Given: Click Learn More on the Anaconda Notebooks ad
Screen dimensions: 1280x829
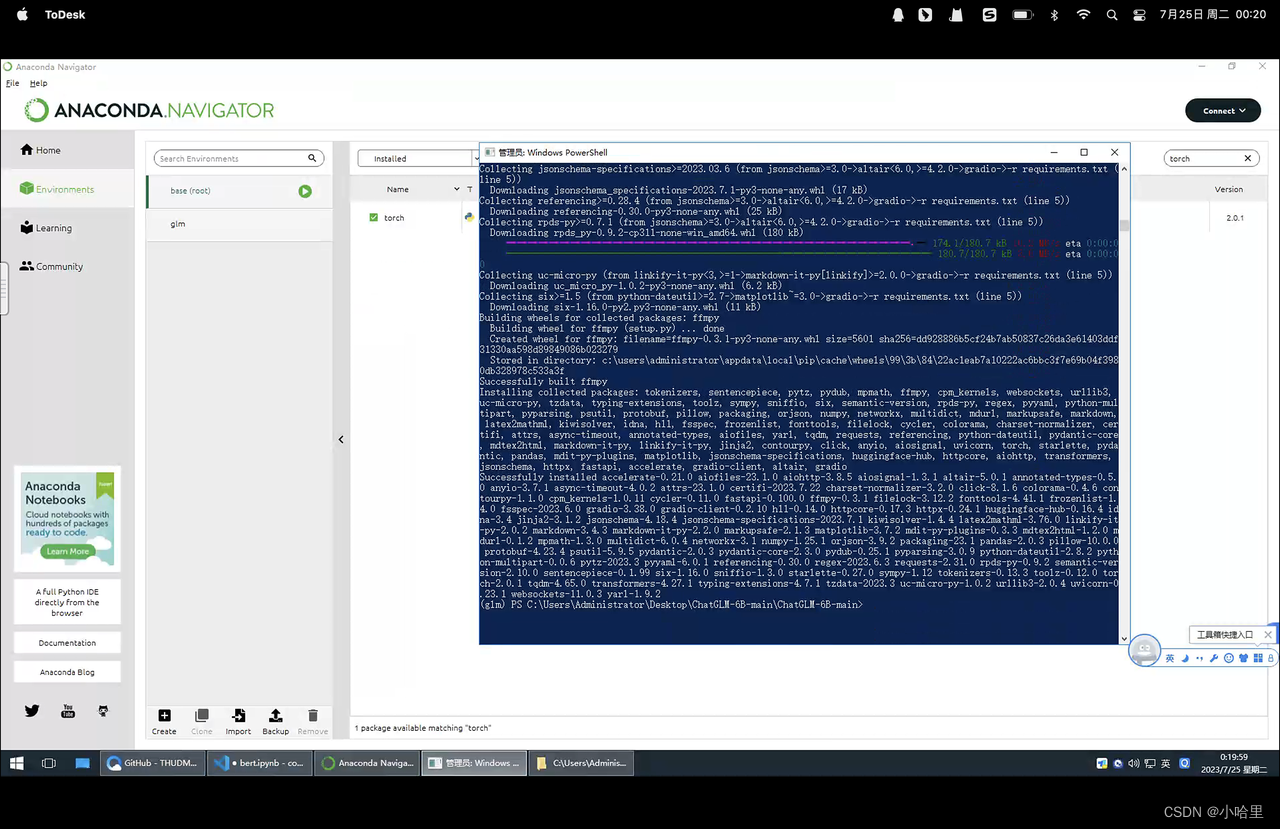Looking at the screenshot, I should [x=68, y=551].
